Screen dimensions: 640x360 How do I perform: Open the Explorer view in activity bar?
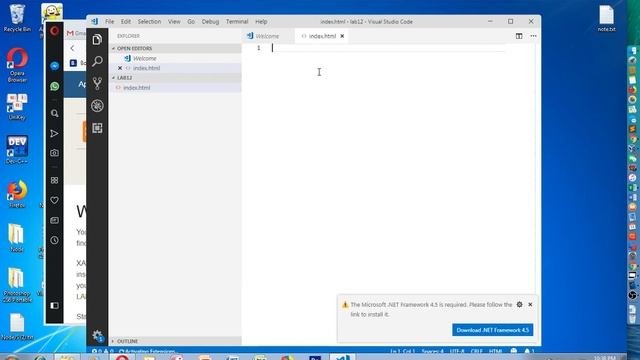(97, 40)
